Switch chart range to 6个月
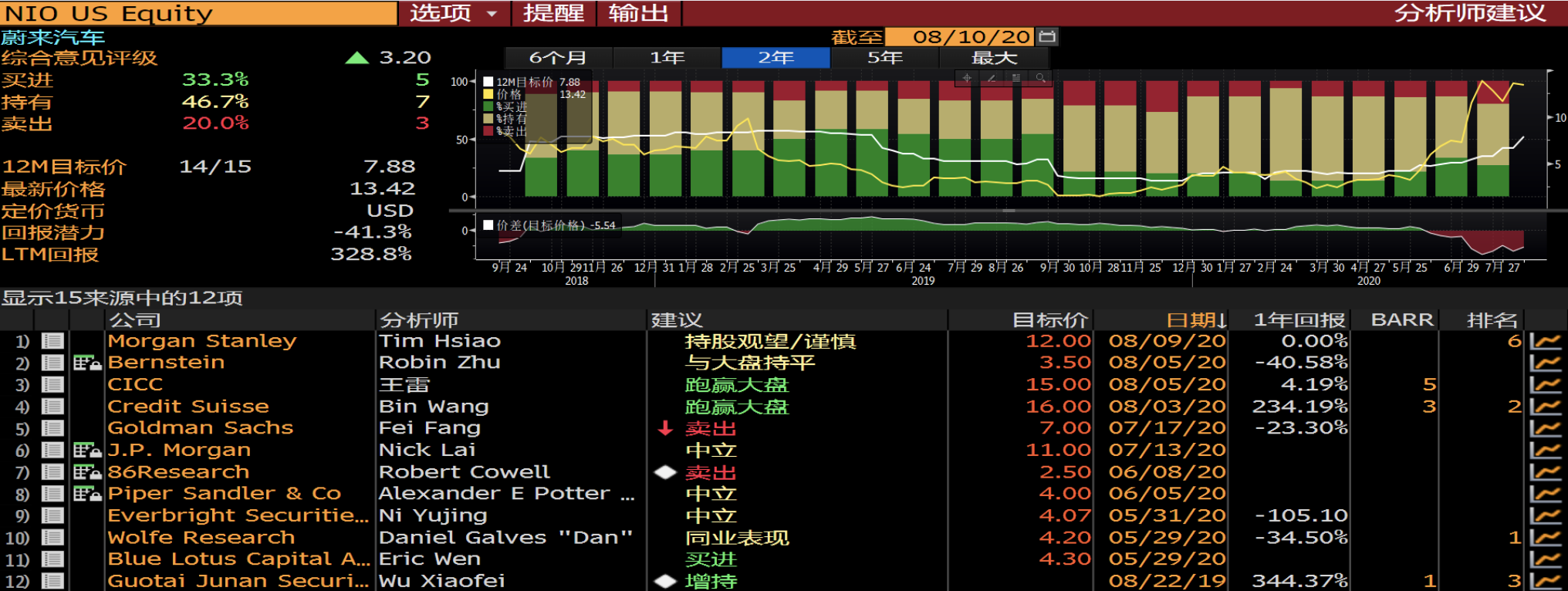This screenshot has width=1568, height=591. (558, 58)
